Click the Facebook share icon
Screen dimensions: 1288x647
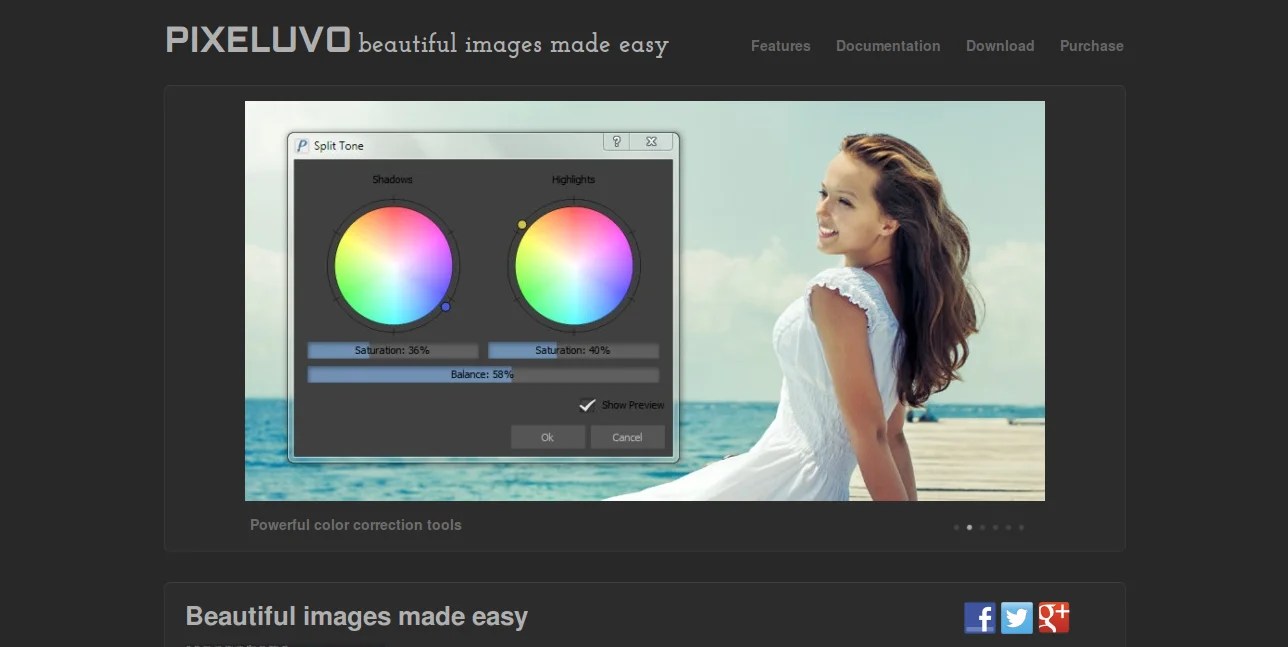pos(980,617)
